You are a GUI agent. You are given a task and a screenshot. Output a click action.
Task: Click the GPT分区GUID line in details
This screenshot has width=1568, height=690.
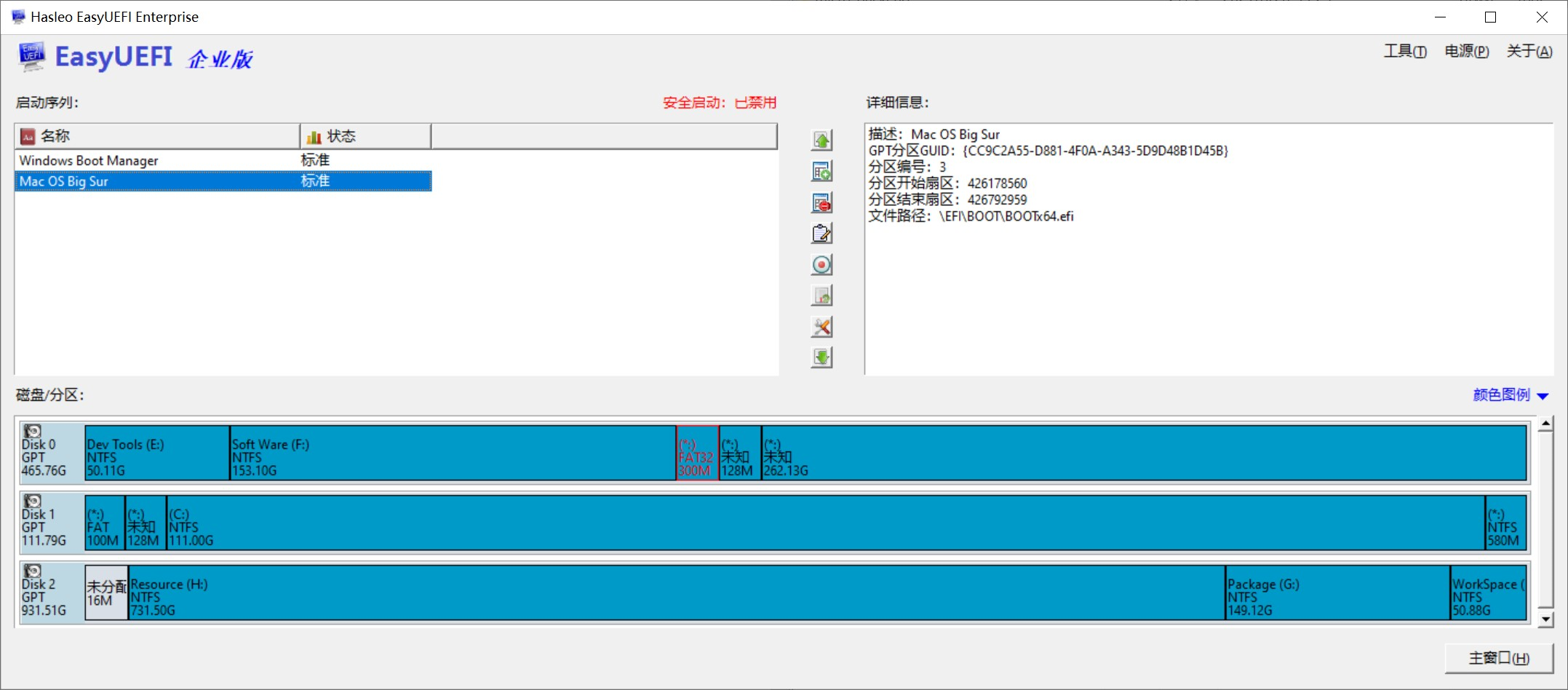1048,151
